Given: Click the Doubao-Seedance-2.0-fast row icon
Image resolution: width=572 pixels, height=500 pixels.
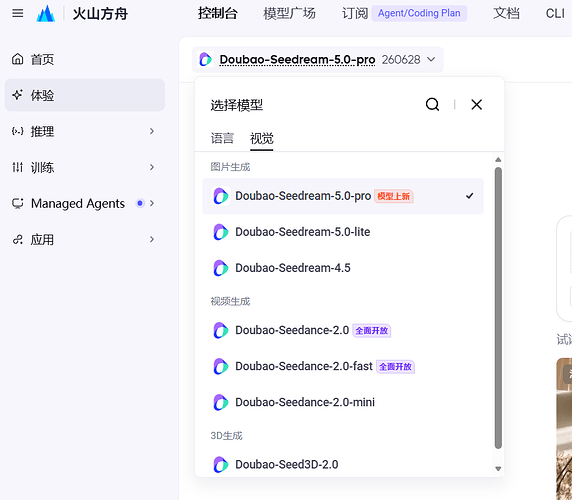Looking at the screenshot, I should tap(221, 366).
